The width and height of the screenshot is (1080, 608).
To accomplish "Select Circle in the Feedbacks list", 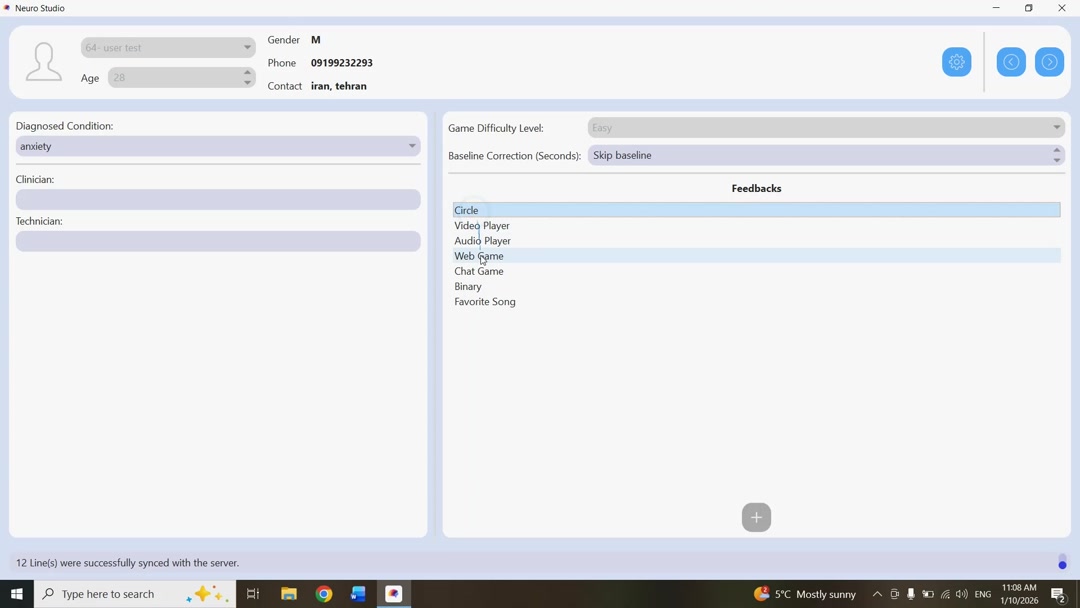I will point(756,210).
